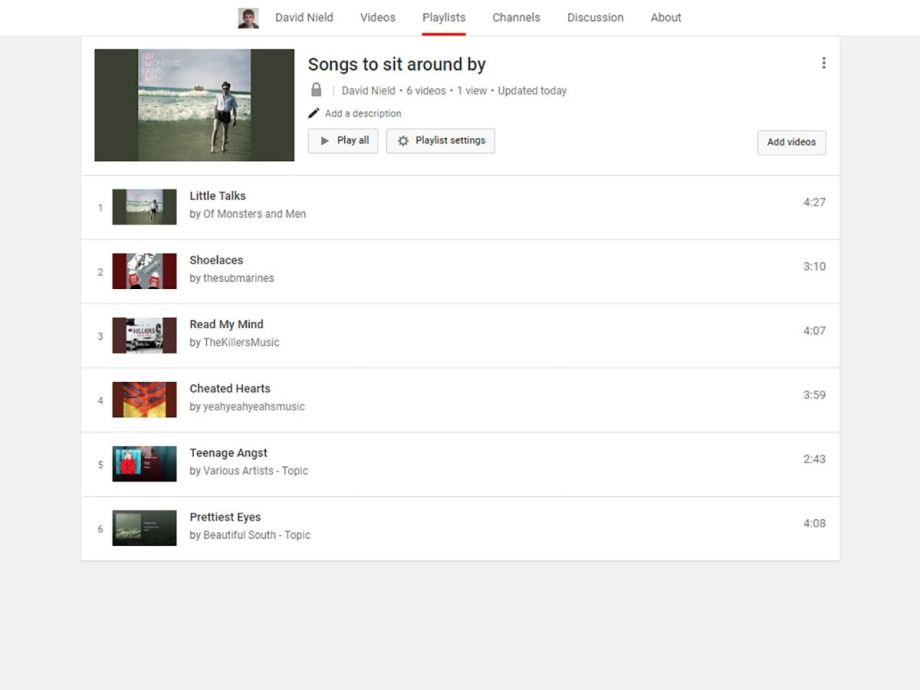Click the thumbnail for Little Talks
Viewport: 920px width, 690px height.
pos(144,206)
